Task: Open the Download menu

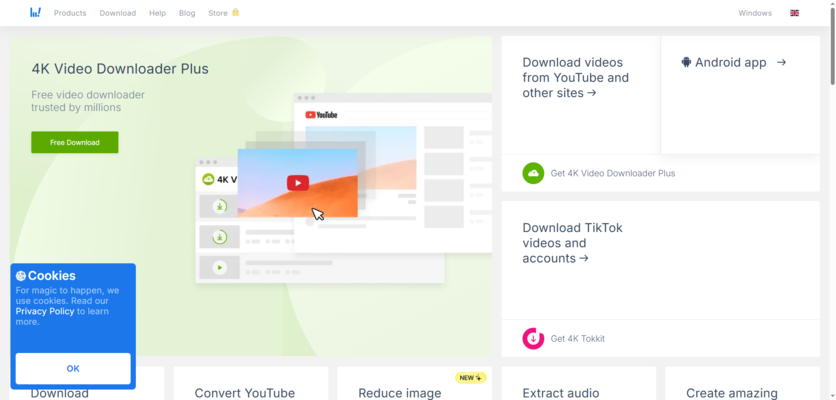Action: tap(118, 13)
